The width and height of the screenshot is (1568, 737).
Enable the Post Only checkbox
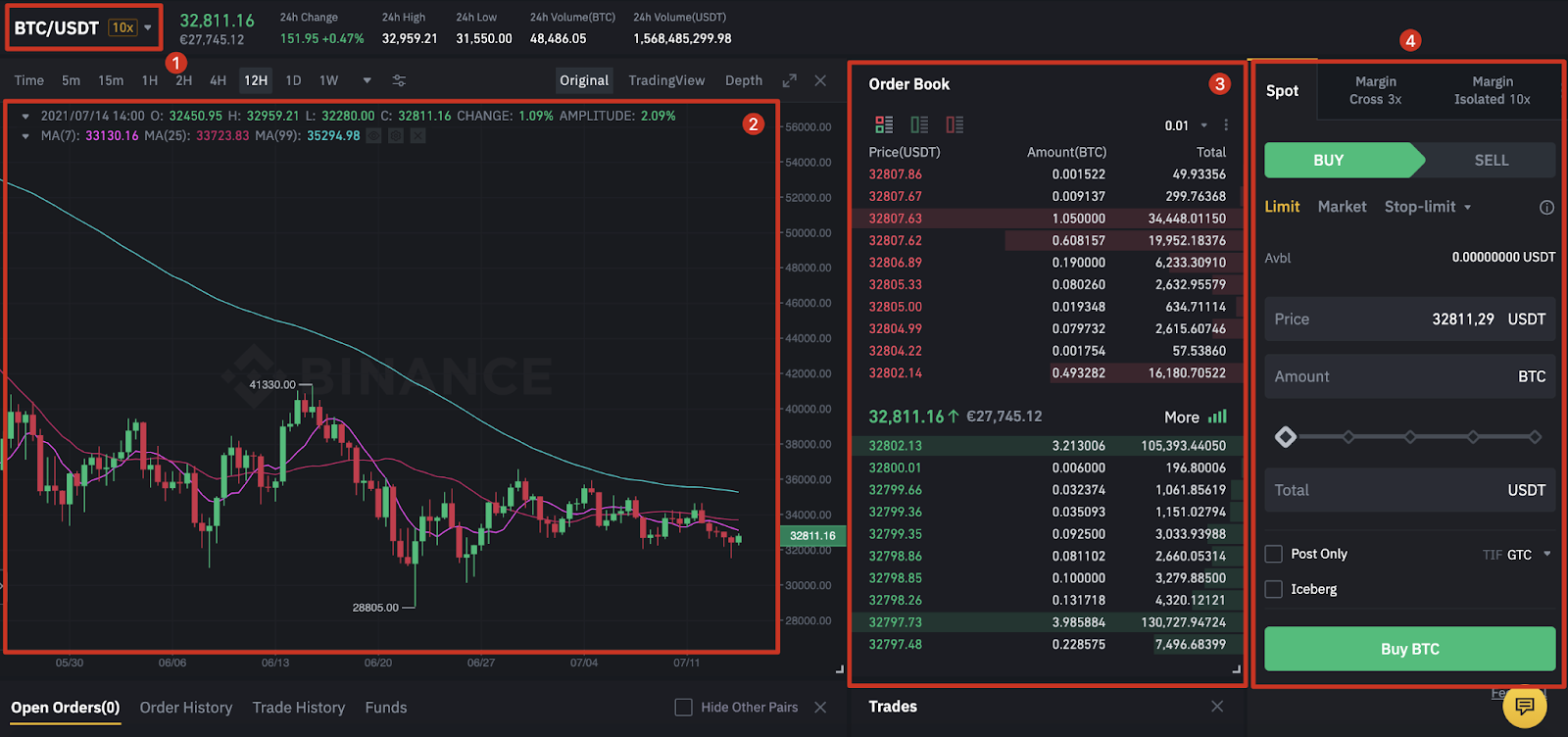coord(1274,554)
